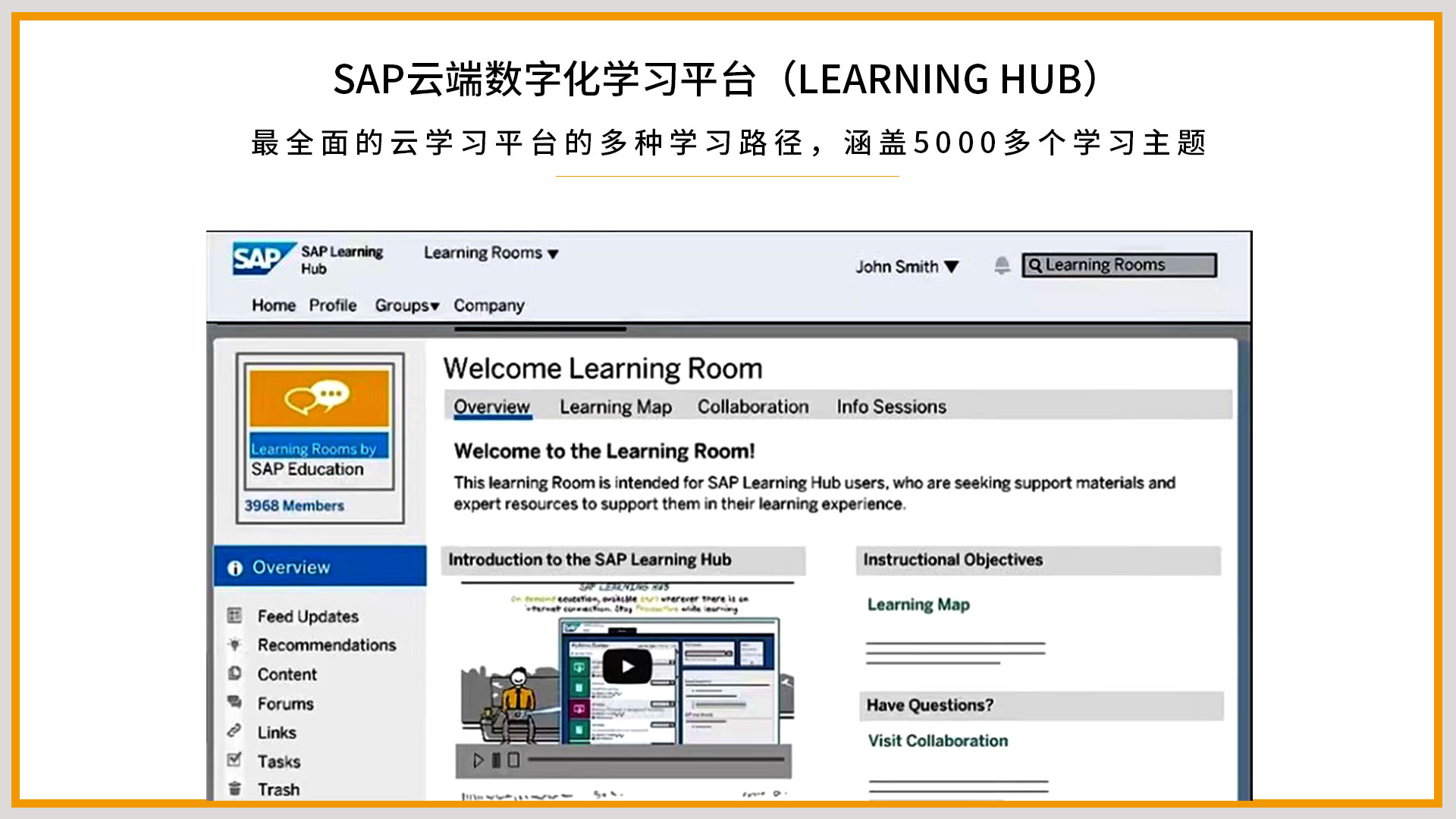Image resolution: width=1456 pixels, height=819 pixels.
Task: Click the 3968 Members link
Action: (x=294, y=506)
